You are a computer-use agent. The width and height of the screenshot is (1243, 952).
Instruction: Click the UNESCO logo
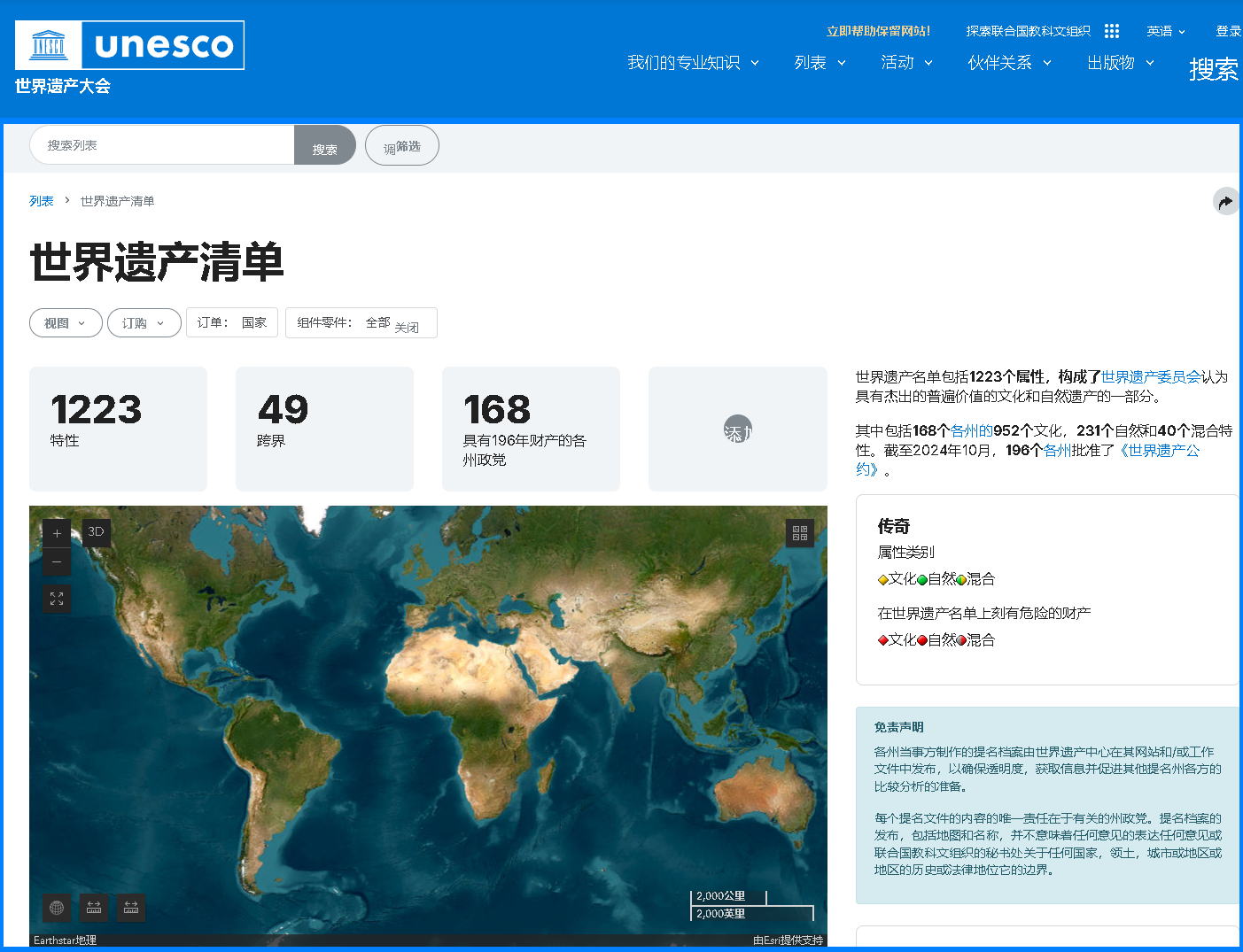(129, 45)
